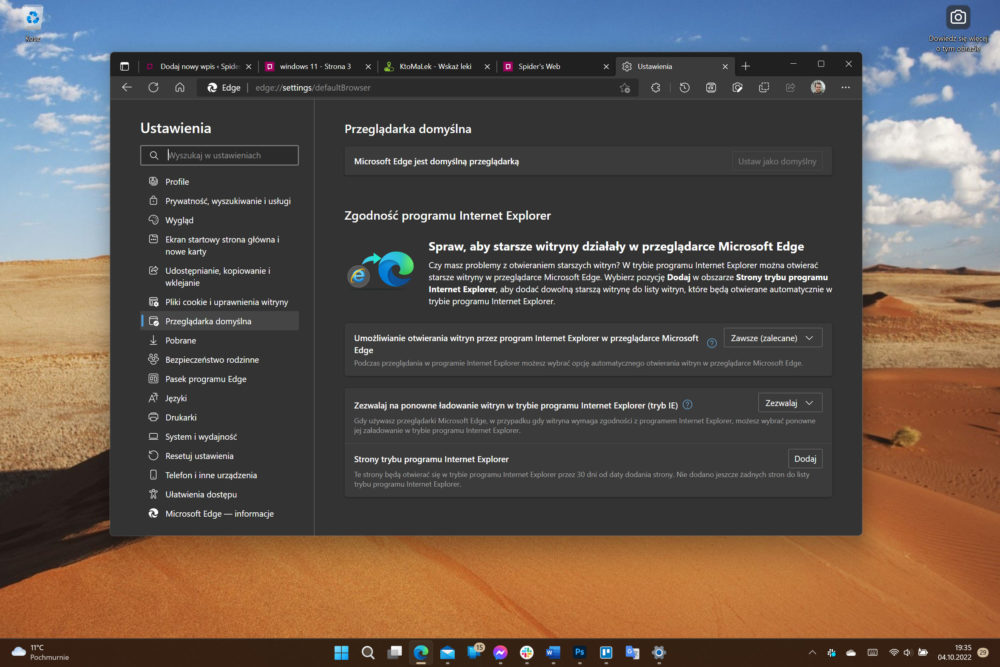
Task: Open Prywatność, wyszukiwanie i usługi section
Action: pyautogui.click(x=219, y=201)
